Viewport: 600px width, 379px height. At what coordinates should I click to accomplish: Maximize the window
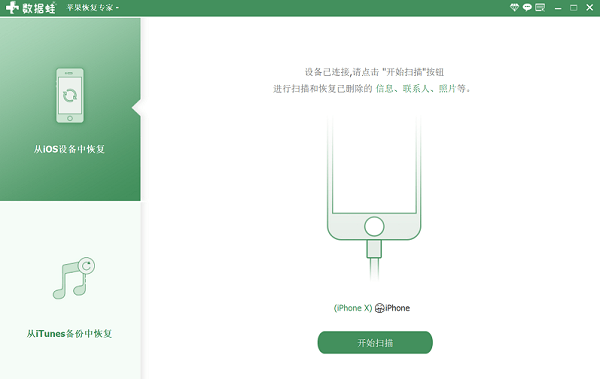click(573, 8)
